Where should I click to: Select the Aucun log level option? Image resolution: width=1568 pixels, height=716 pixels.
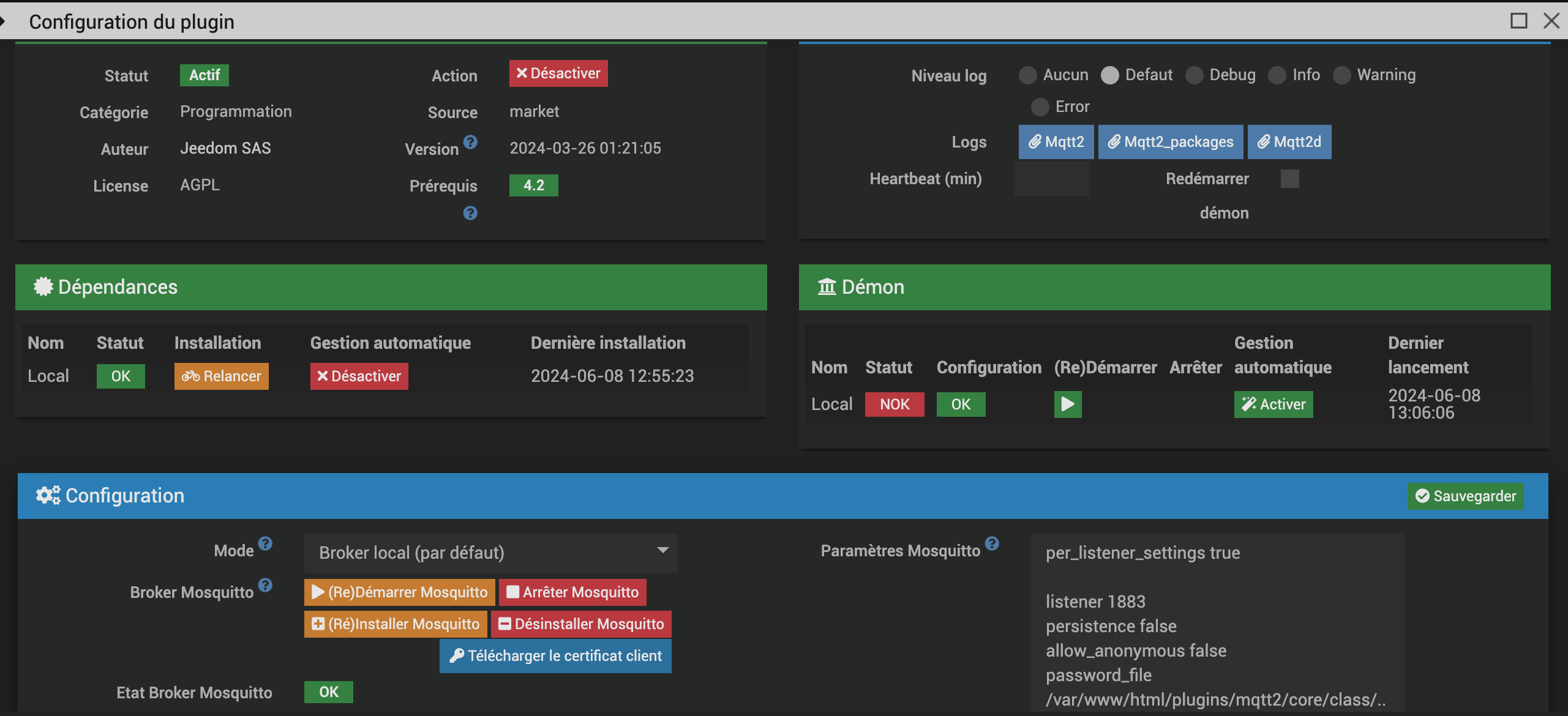tap(1027, 75)
